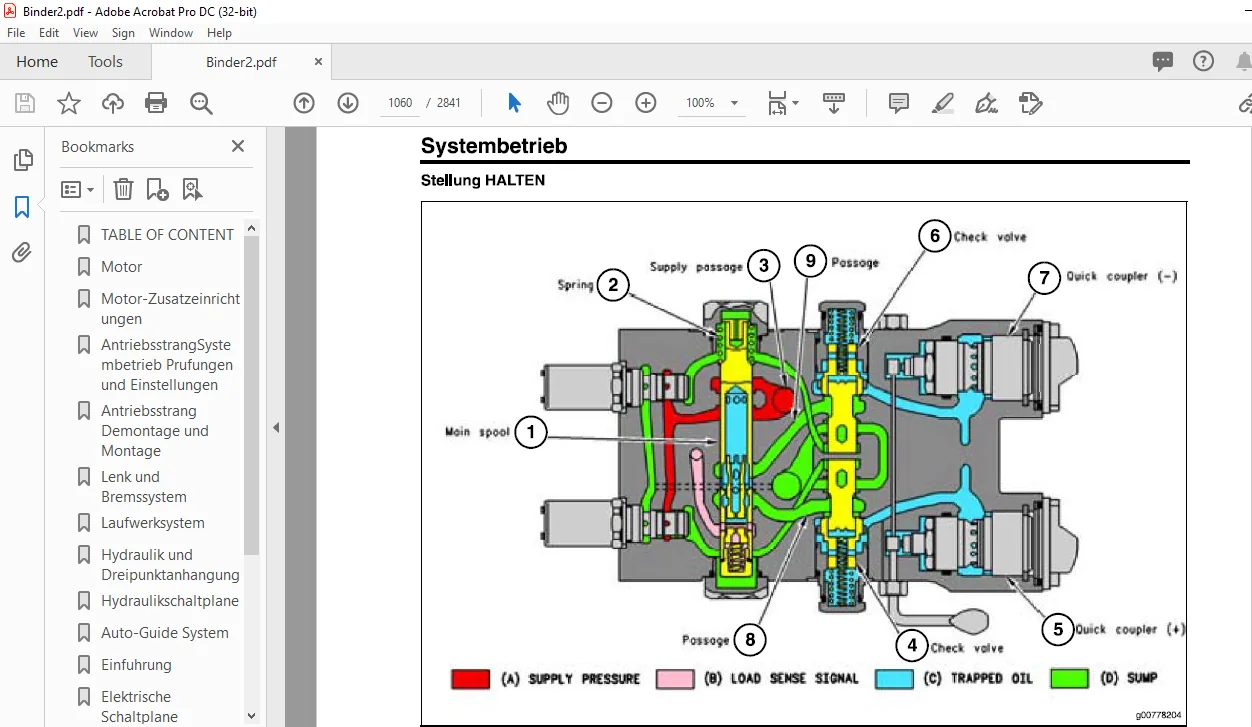1252x727 pixels.
Task: Jump to the Motor bookmark
Action: click(x=121, y=266)
